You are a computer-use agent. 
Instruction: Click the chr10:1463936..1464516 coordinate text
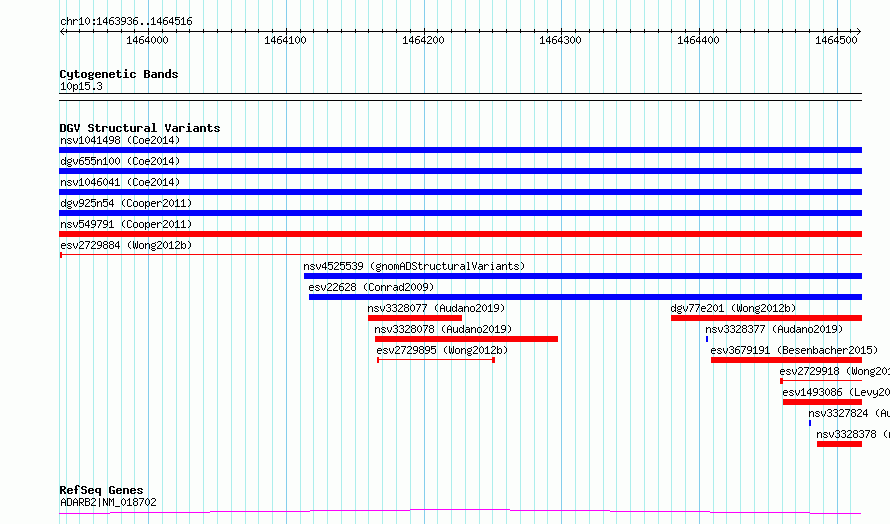126,22
